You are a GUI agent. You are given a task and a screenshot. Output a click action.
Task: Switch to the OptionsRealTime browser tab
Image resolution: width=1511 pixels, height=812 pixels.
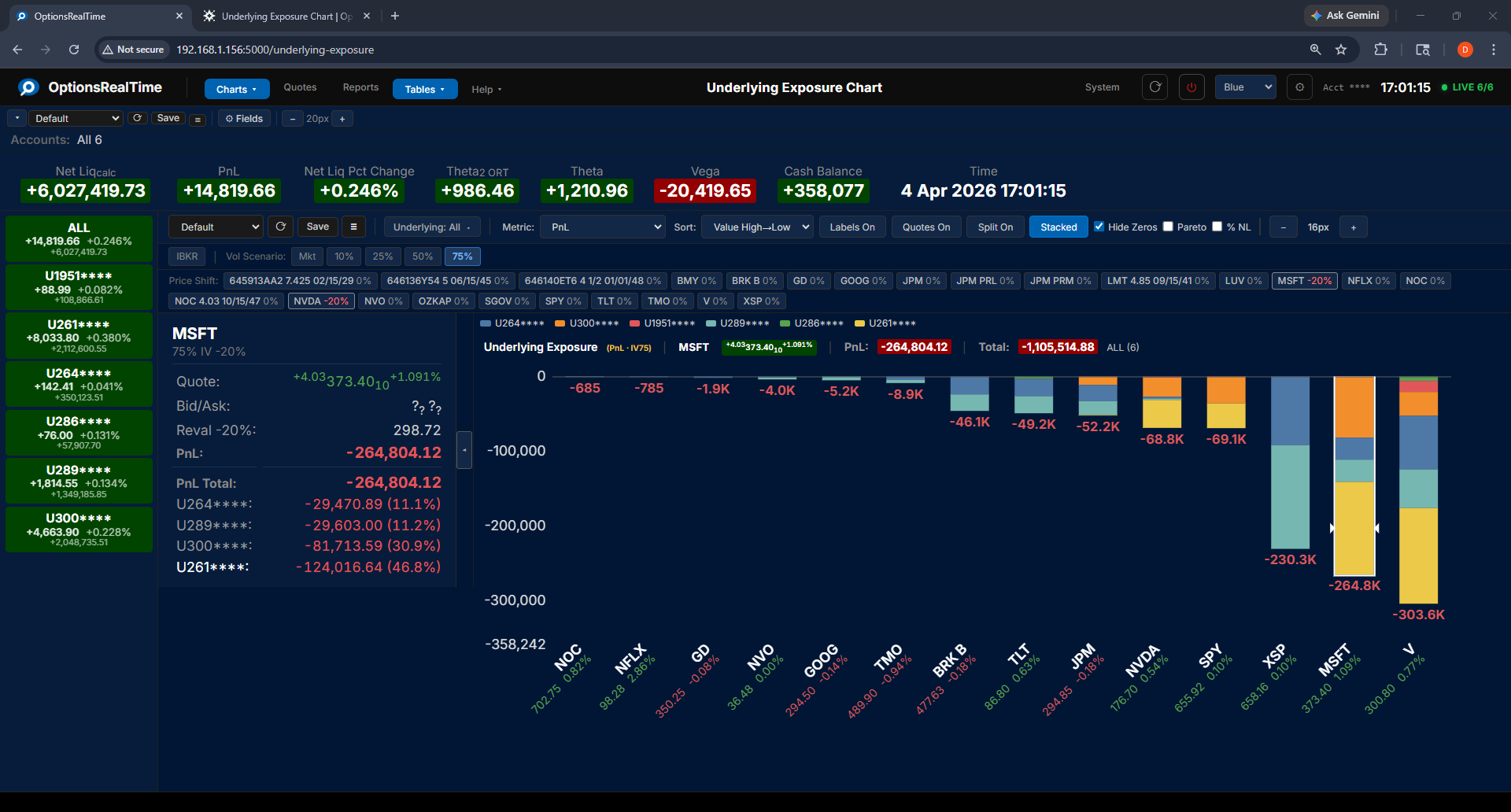[x=98, y=16]
